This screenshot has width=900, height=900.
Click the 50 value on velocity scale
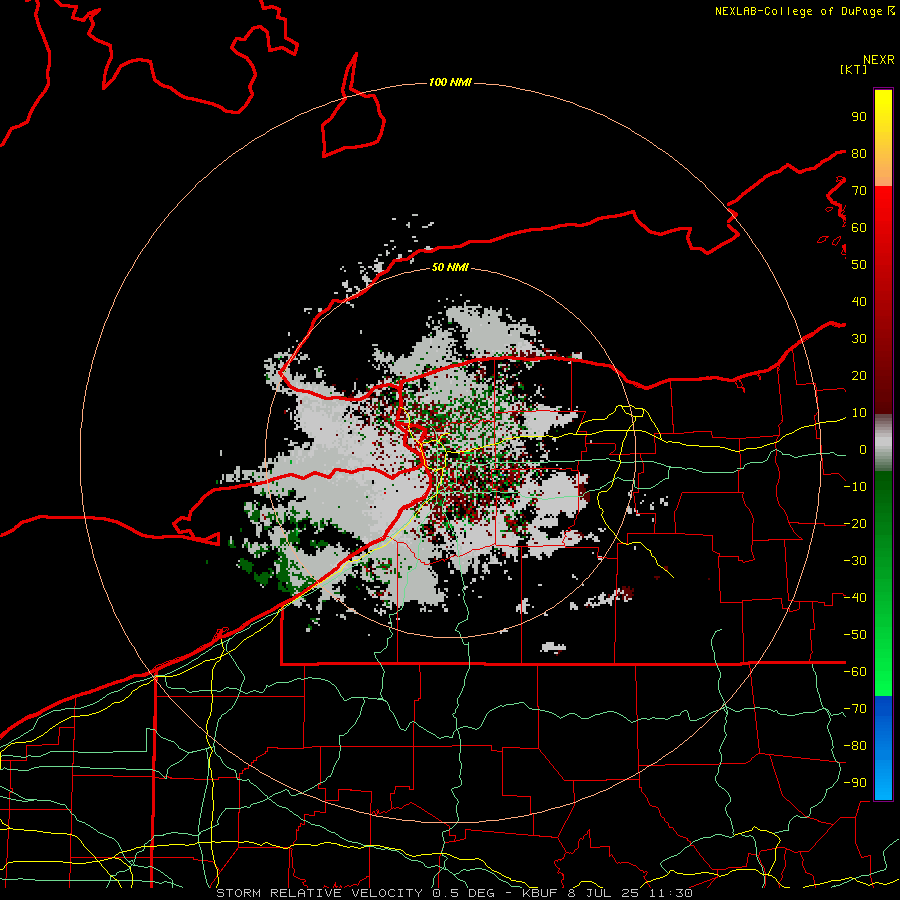[859, 265]
